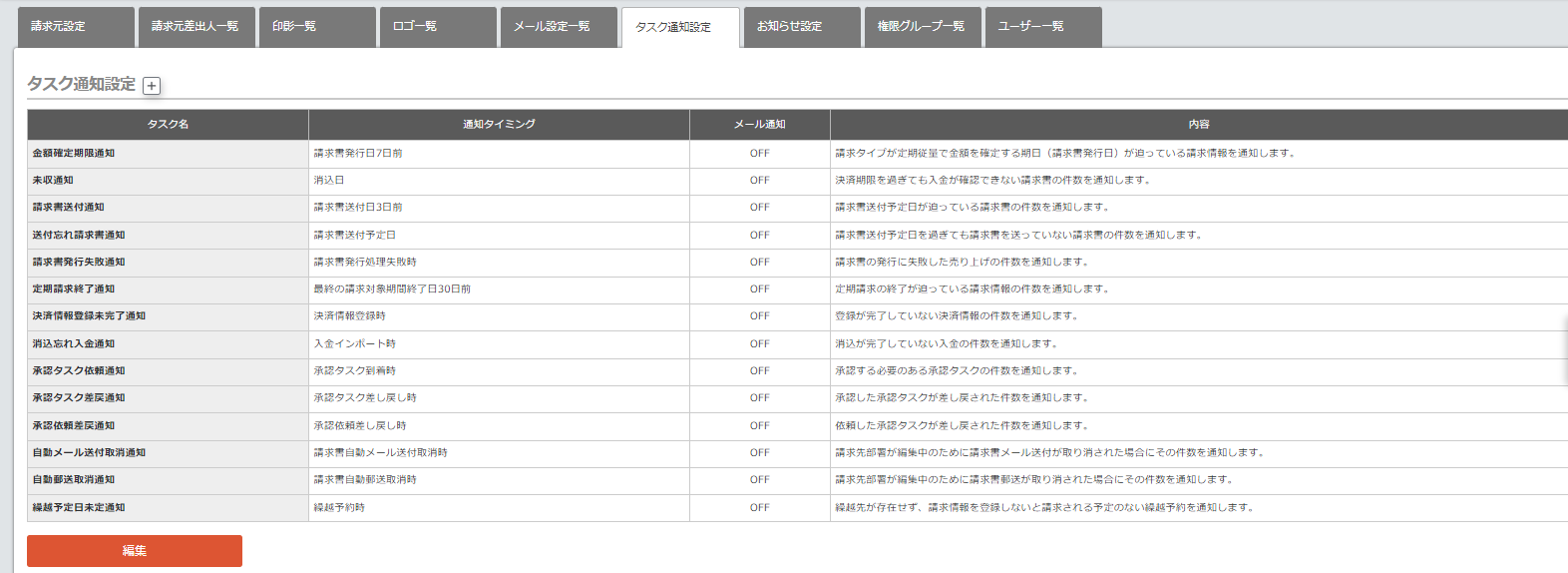Select the メール設定一覧 tab

558,26
